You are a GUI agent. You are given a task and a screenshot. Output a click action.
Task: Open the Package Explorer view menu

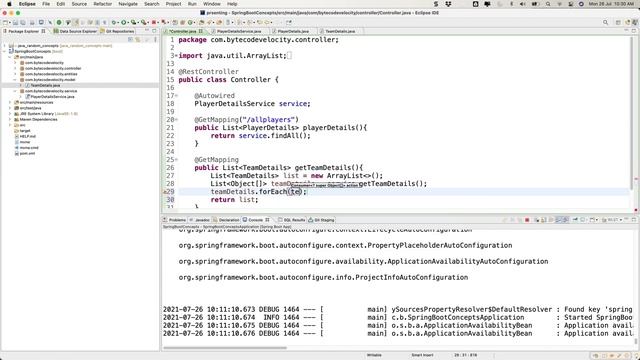point(155,40)
